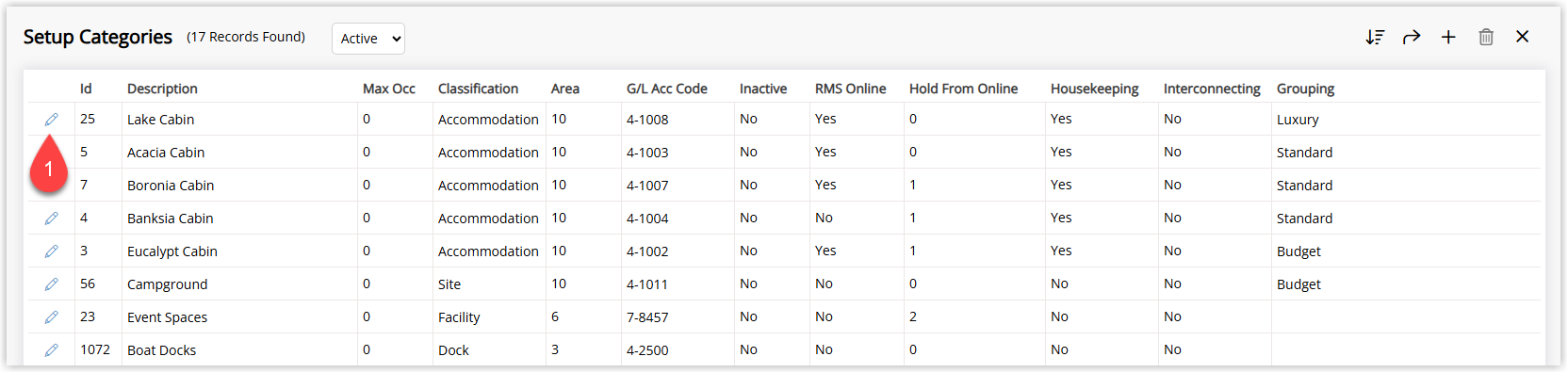Open the Active status dropdown
Viewport: 1568px width, 373px height.
[x=368, y=39]
